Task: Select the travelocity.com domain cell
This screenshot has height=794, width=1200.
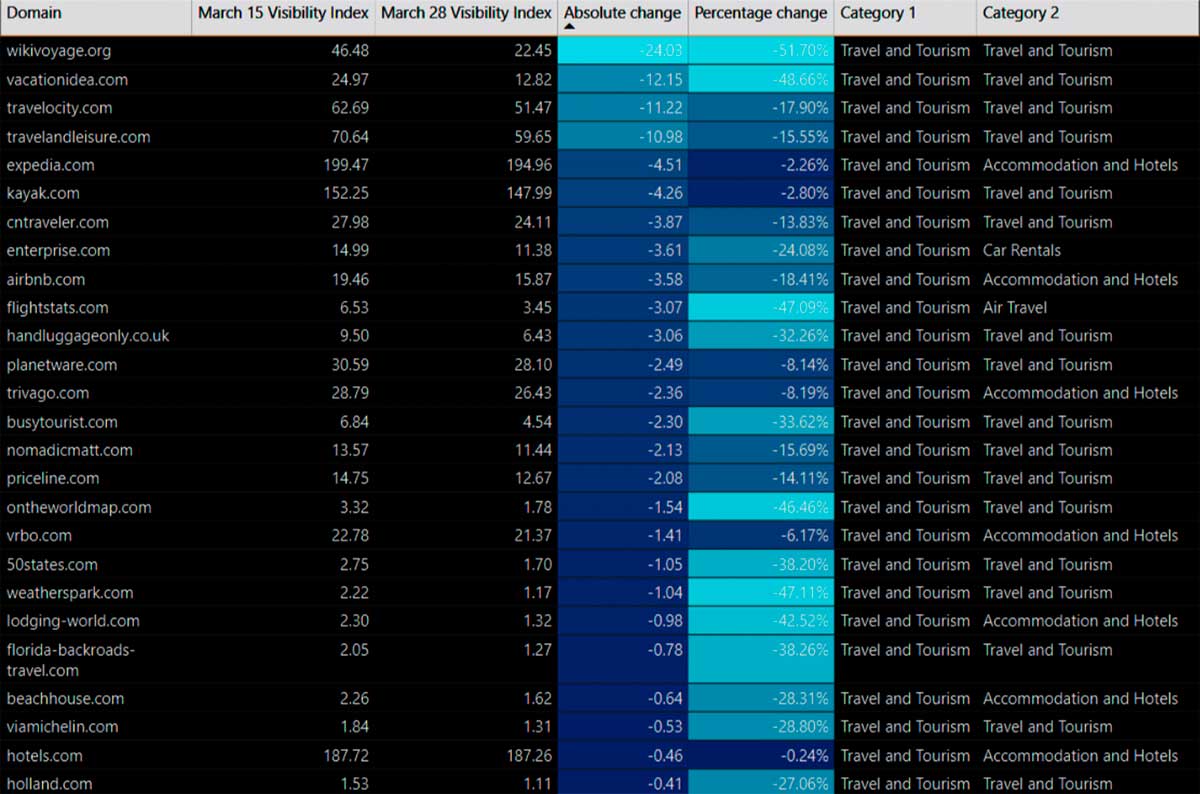Action: [95, 108]
